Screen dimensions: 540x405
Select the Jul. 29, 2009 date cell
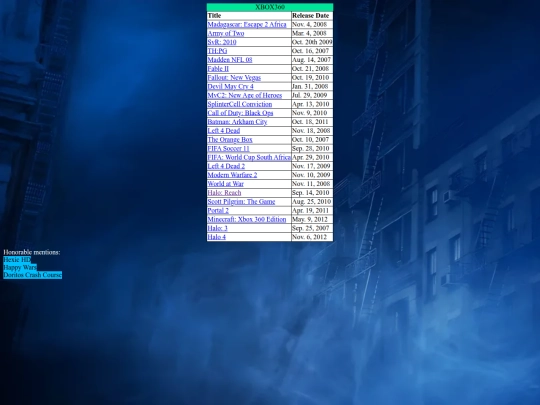(x=312, y=95)
